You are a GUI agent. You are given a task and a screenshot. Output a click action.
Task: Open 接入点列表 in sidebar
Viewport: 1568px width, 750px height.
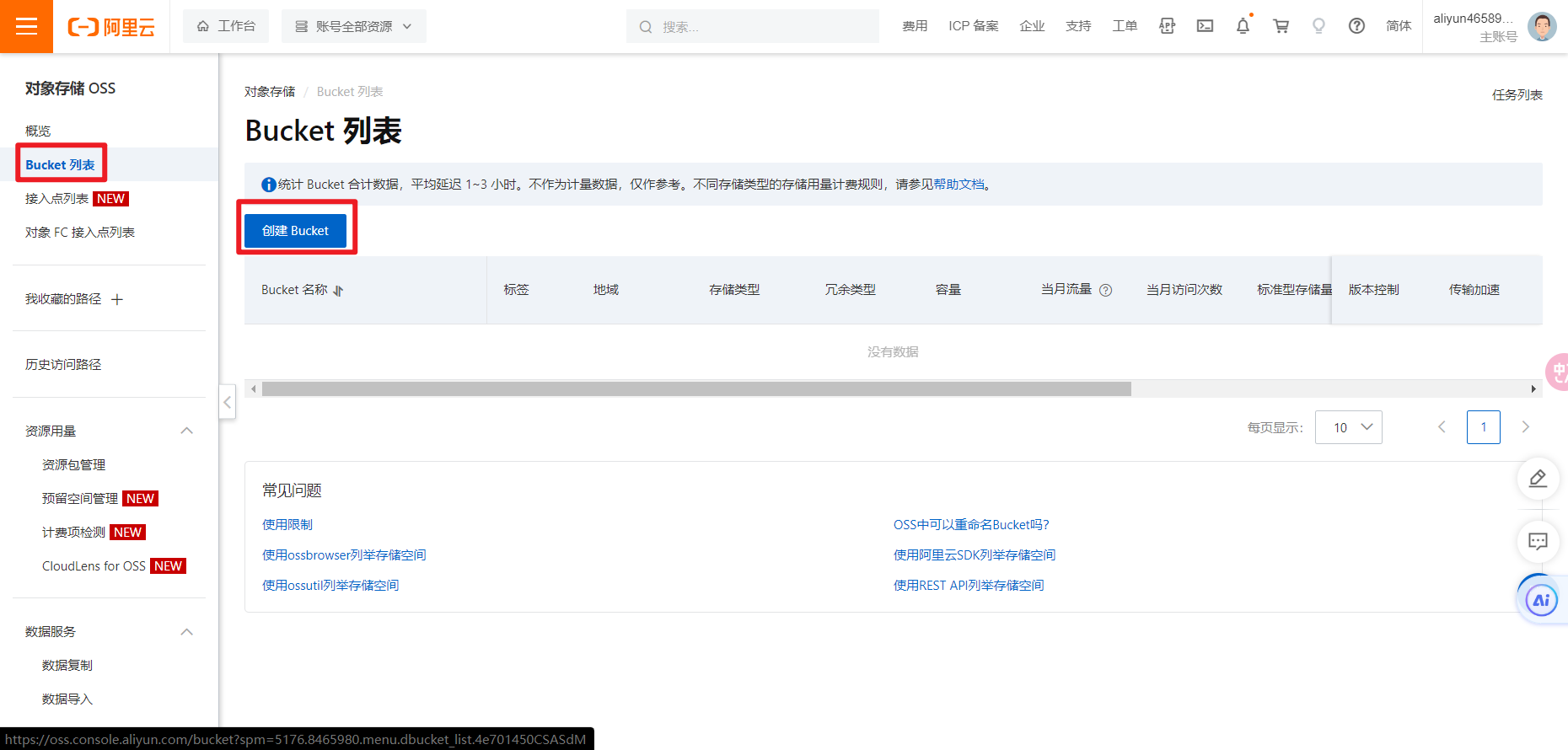56,198
